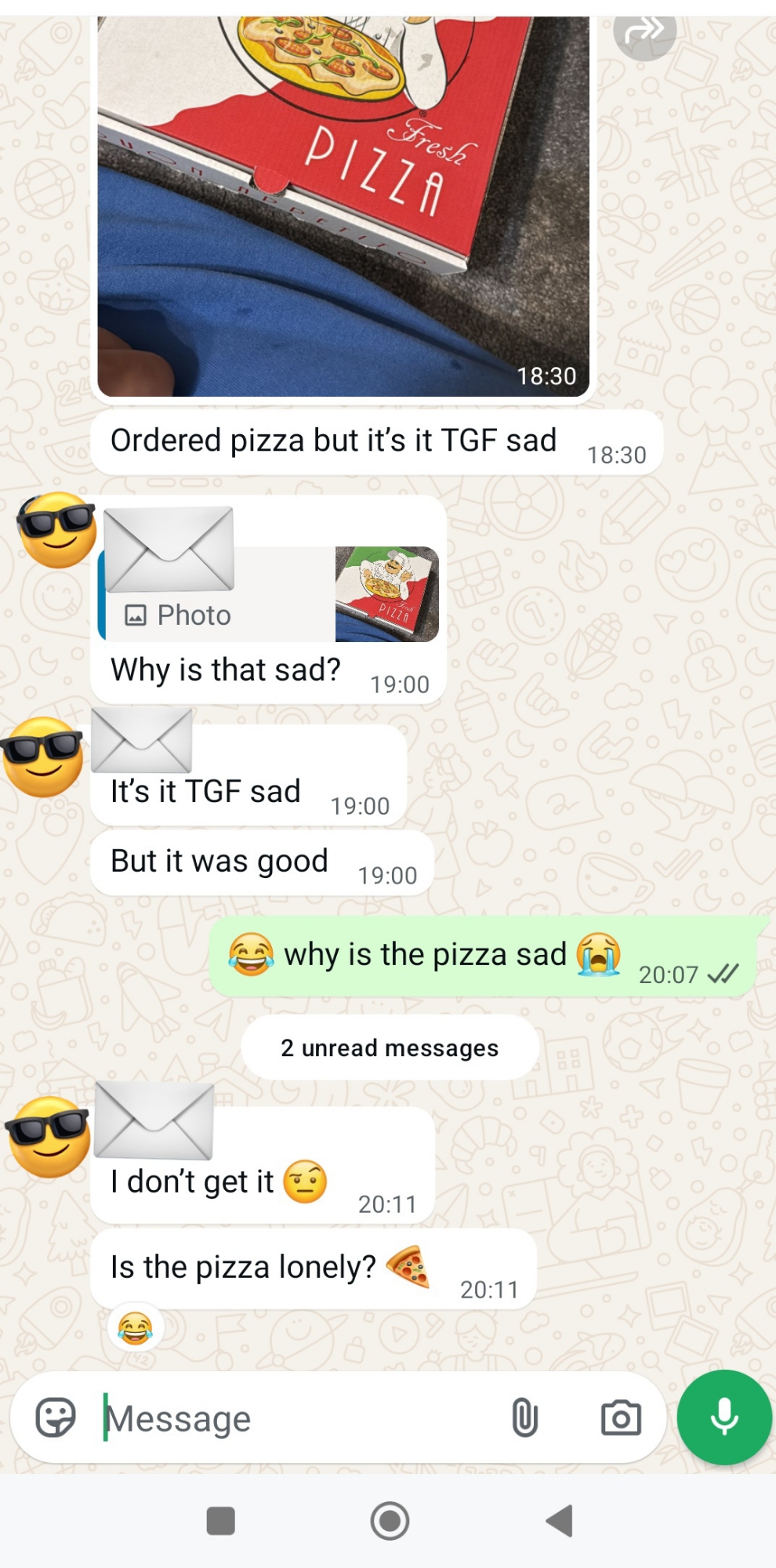Open the camera from the message bar
Viewport: 776px width, 1568px height.
tap(621, 1417)
